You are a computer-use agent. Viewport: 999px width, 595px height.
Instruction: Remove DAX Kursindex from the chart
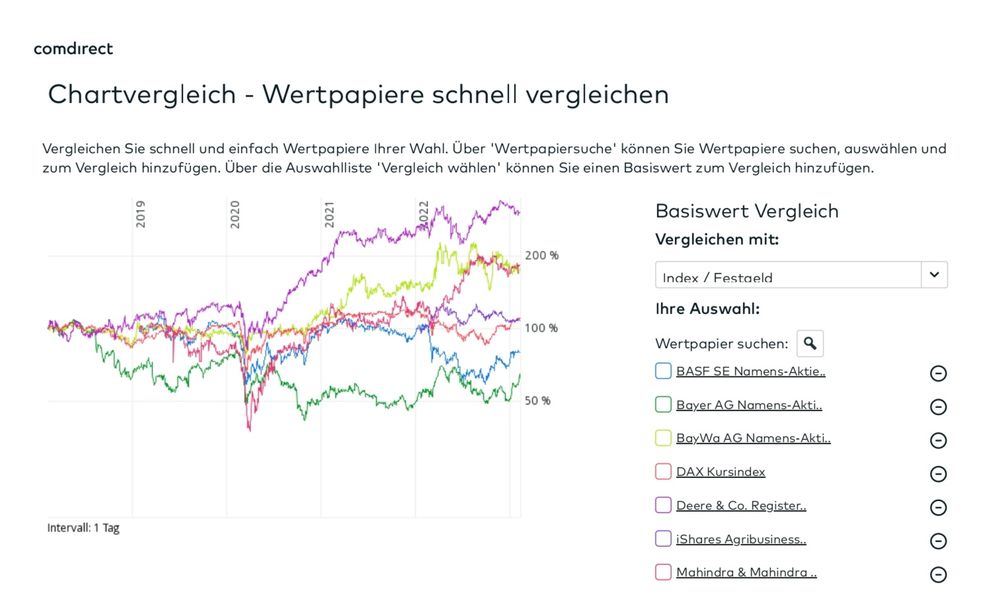pos(938,473)
